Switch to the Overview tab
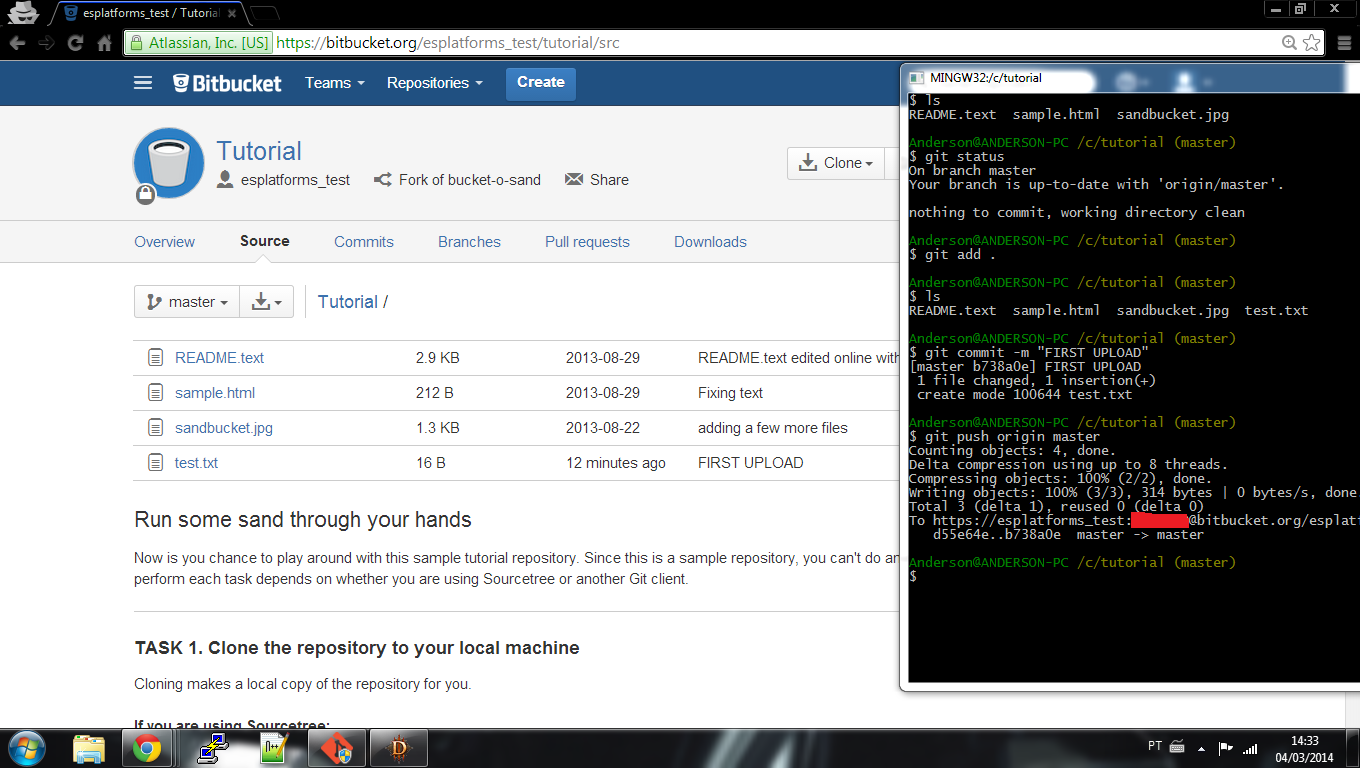Image resolution: width=1360 pixels, height=768 pixels. point(165,242)
